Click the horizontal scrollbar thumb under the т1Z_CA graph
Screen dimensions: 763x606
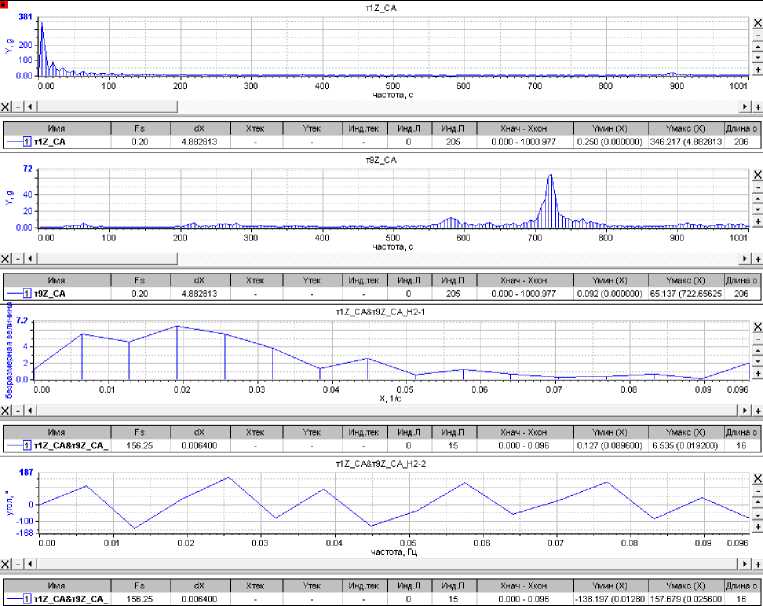107,107
